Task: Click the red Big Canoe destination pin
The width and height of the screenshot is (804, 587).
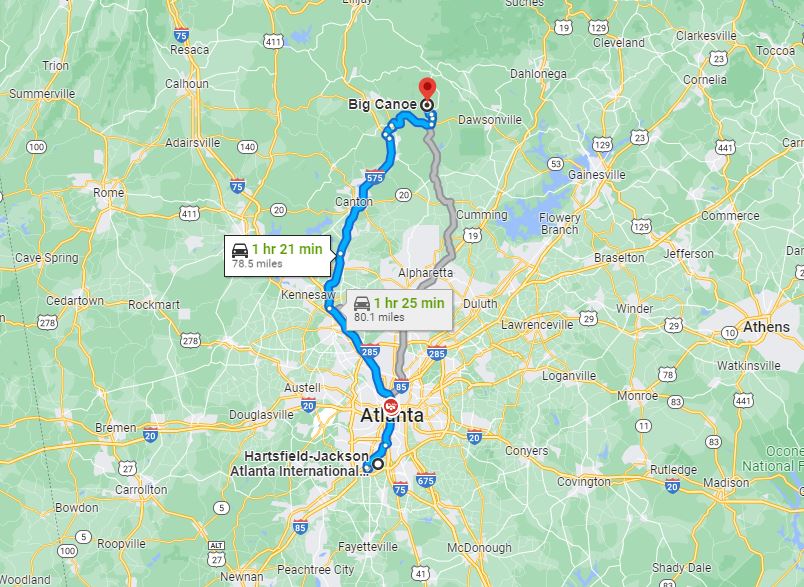Action: (427, 88)
